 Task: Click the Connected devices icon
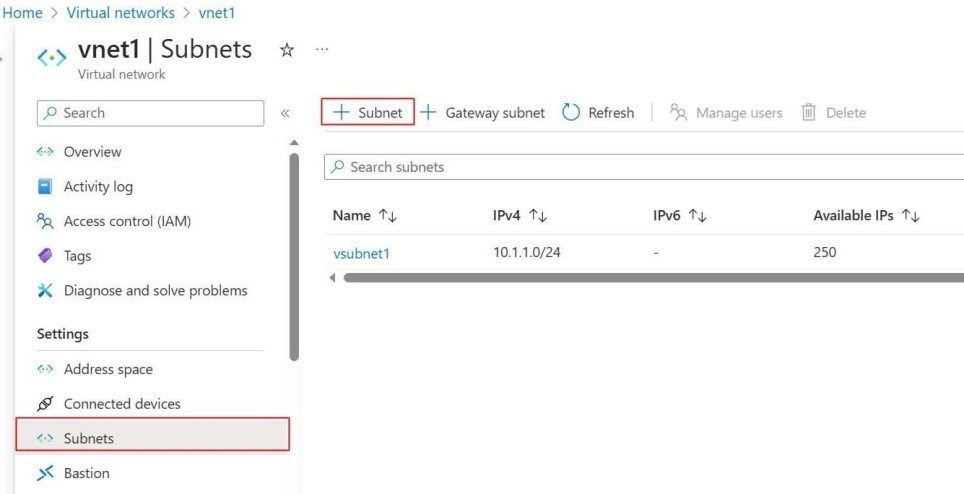(45, 404)
